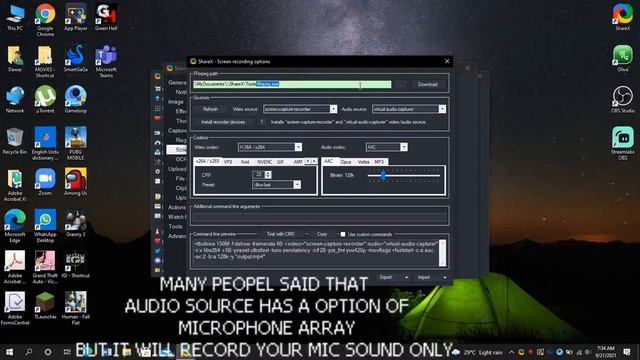Select the Google Chrome desktop icon

(45, 20)
